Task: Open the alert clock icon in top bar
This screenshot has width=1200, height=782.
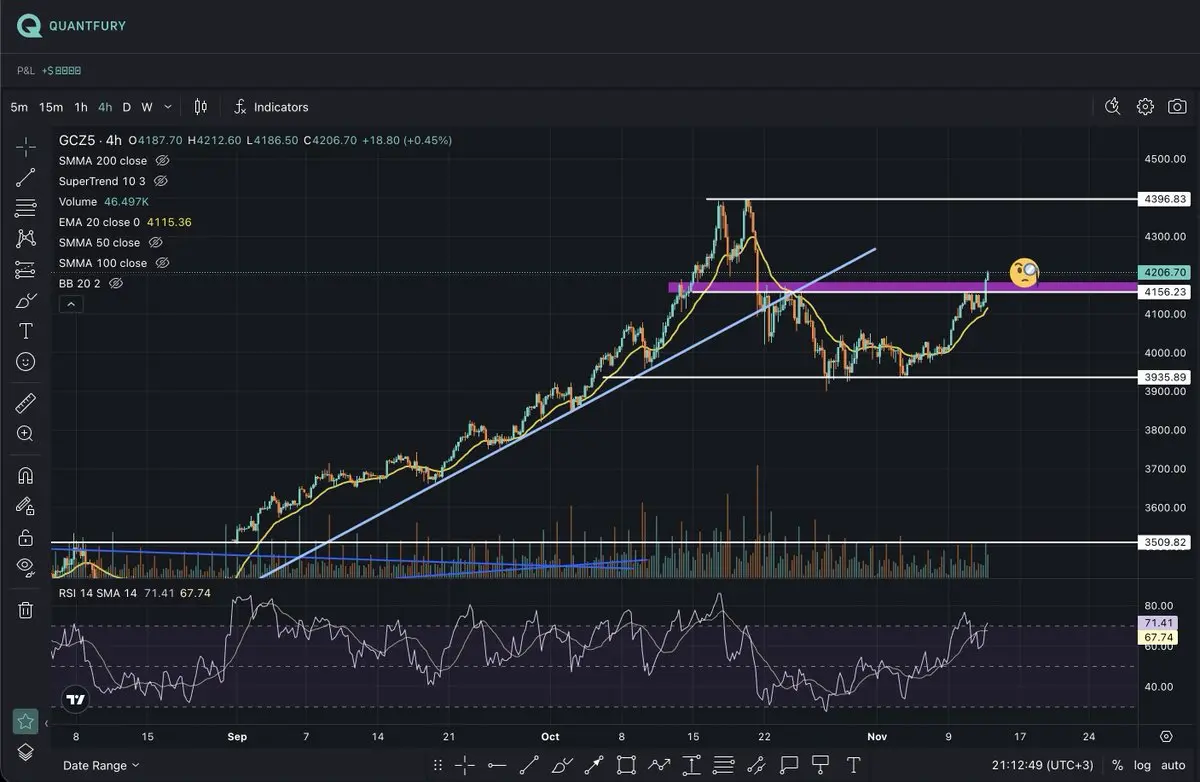Action: click(1113, 107)
